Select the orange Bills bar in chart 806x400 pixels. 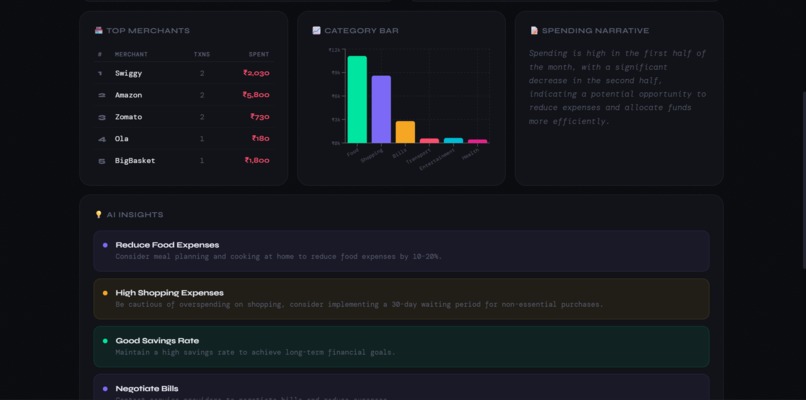[405, 132]
